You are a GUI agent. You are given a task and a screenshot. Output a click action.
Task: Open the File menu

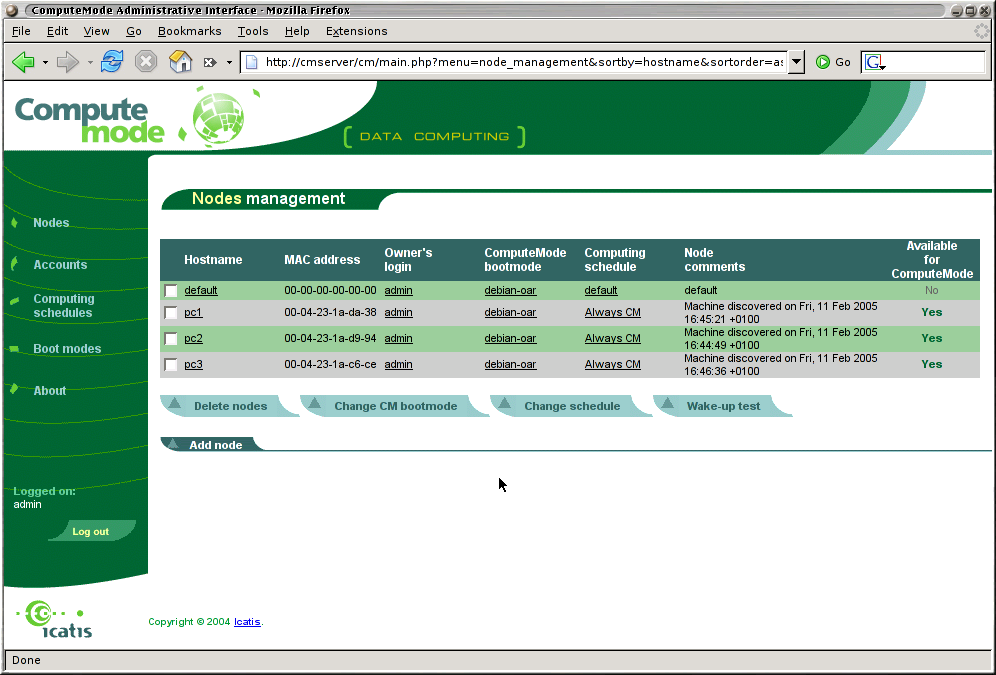coord(21,31)
